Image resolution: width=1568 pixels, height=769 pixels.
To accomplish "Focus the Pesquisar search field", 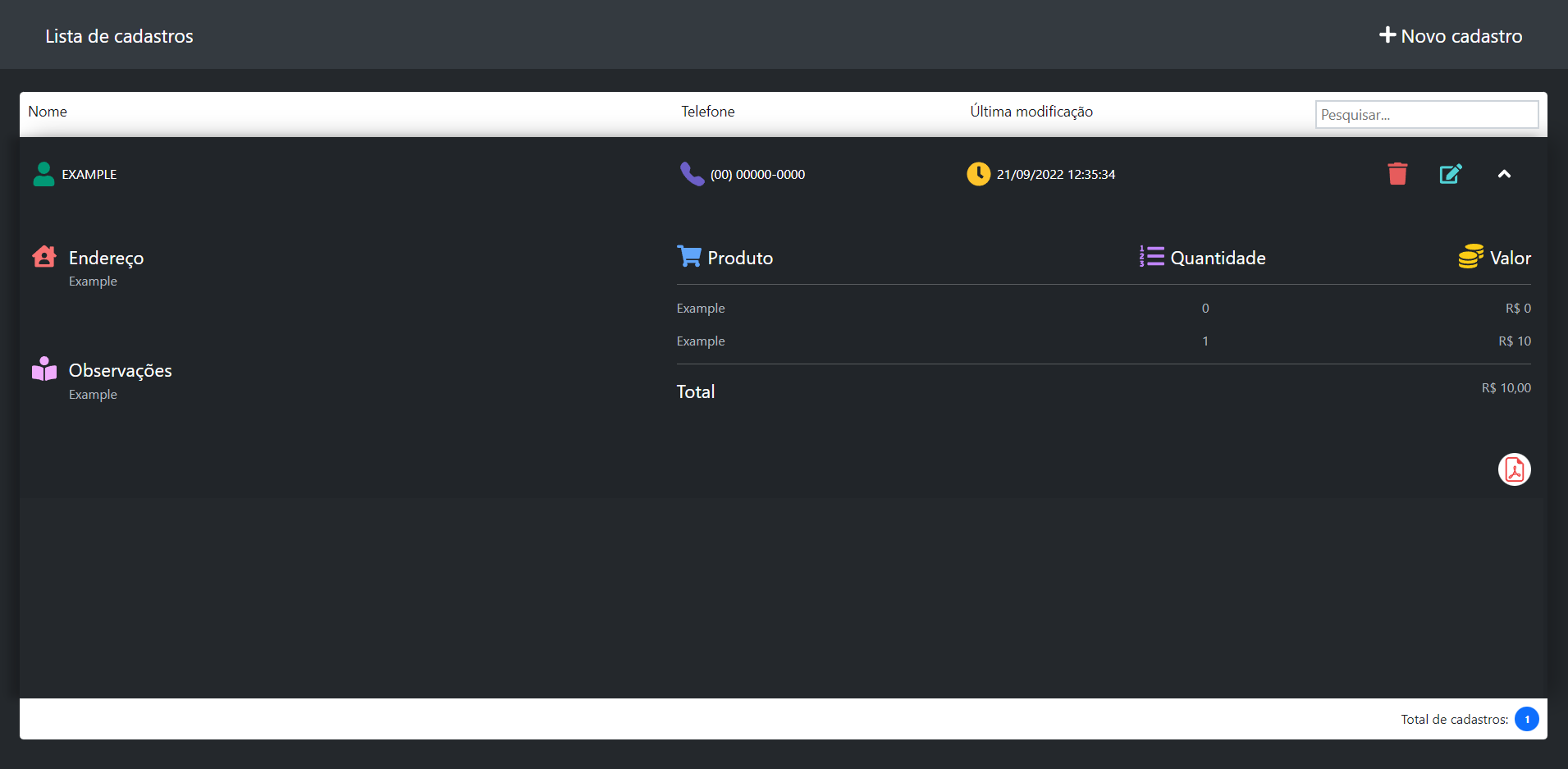I will [x=1427, y=115].
